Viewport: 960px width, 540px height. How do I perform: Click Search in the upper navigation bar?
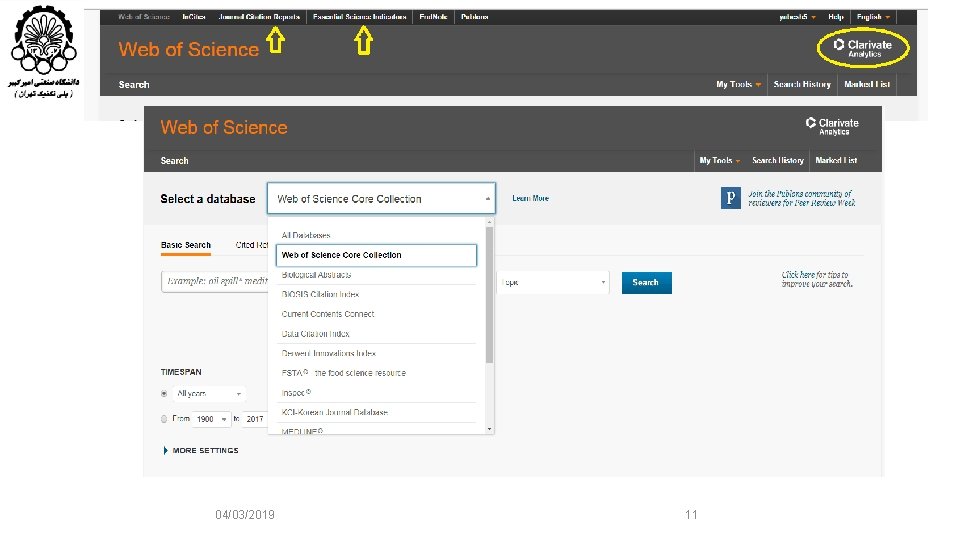click(134, 84)
